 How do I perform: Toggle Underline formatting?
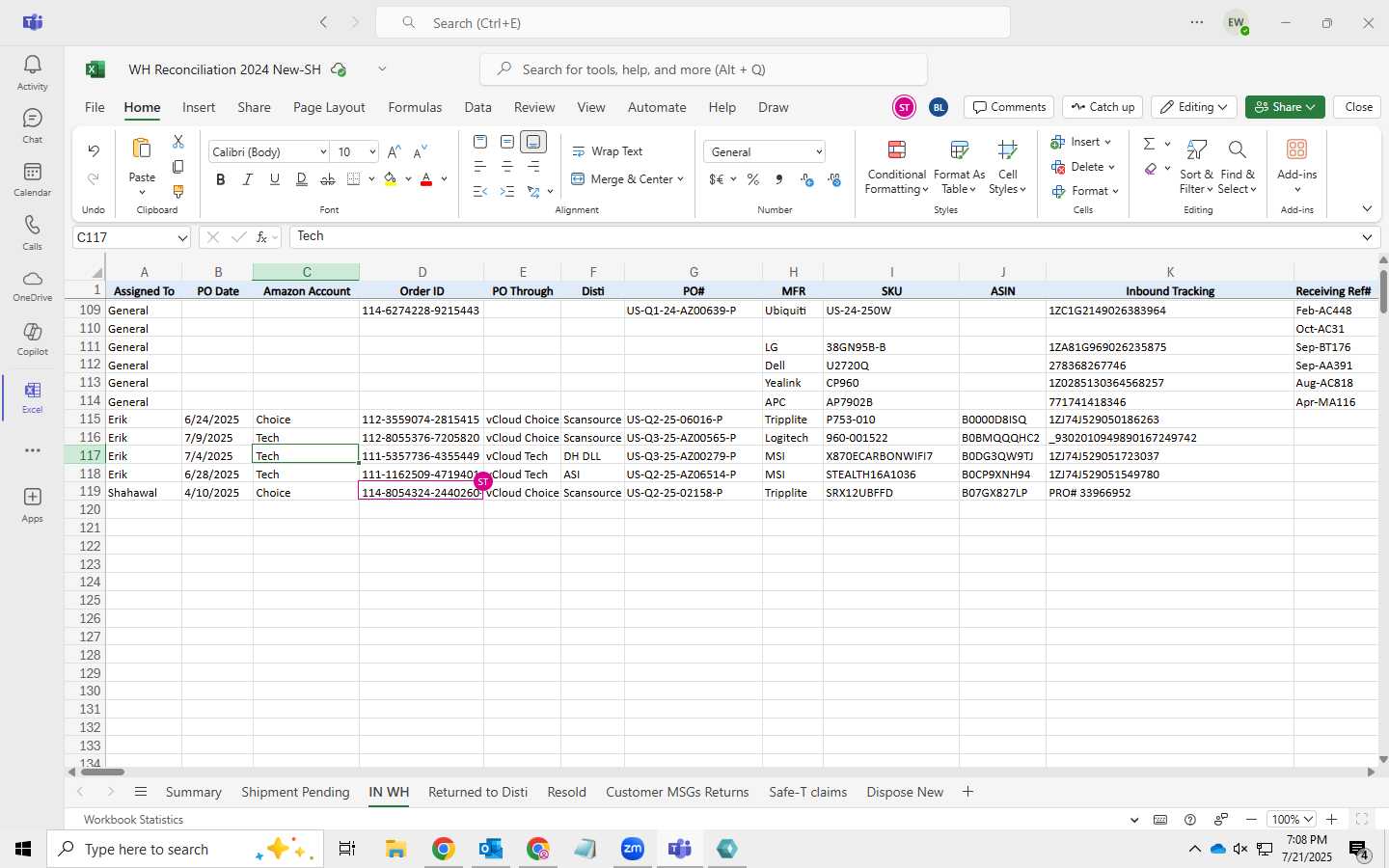(275, 179)
